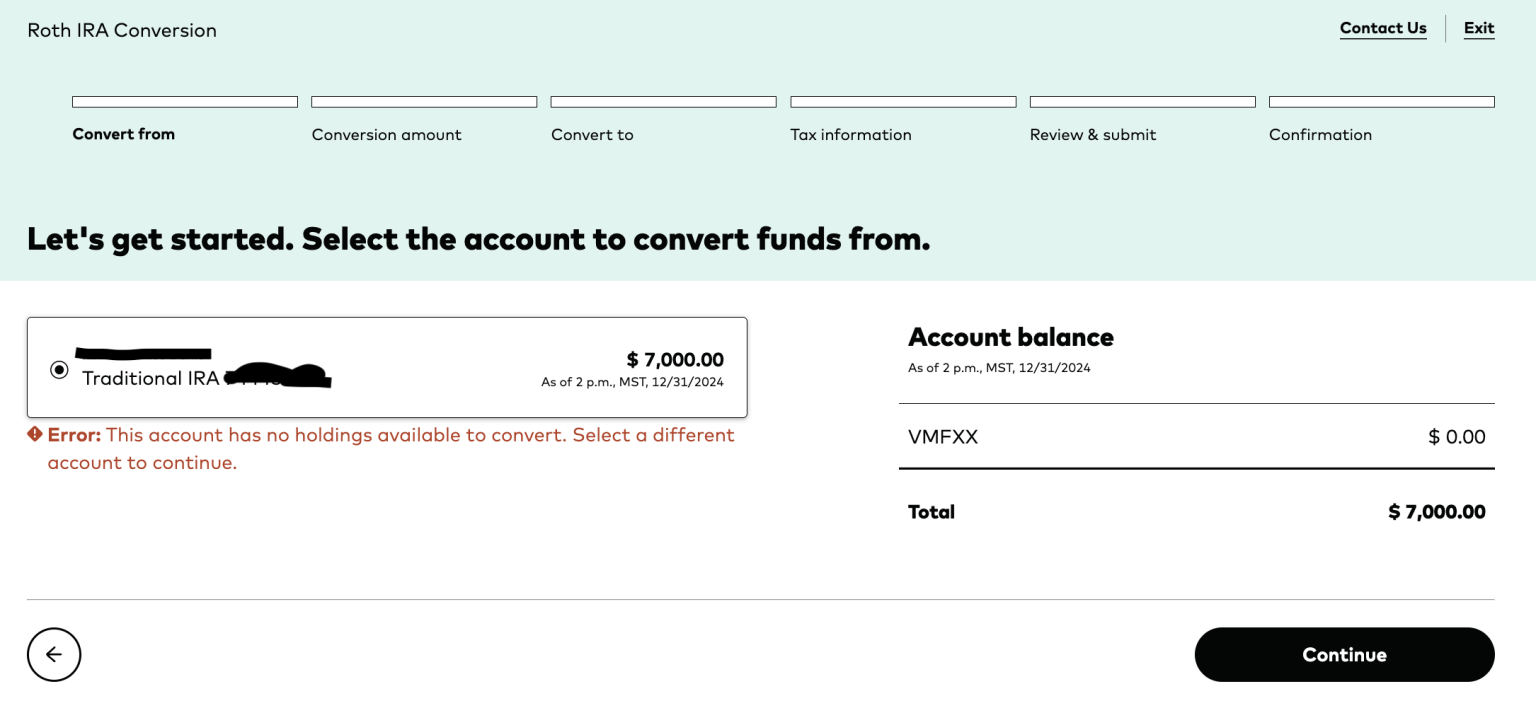
Task: Click the Convert to step label
Action: tap(592, 134)
